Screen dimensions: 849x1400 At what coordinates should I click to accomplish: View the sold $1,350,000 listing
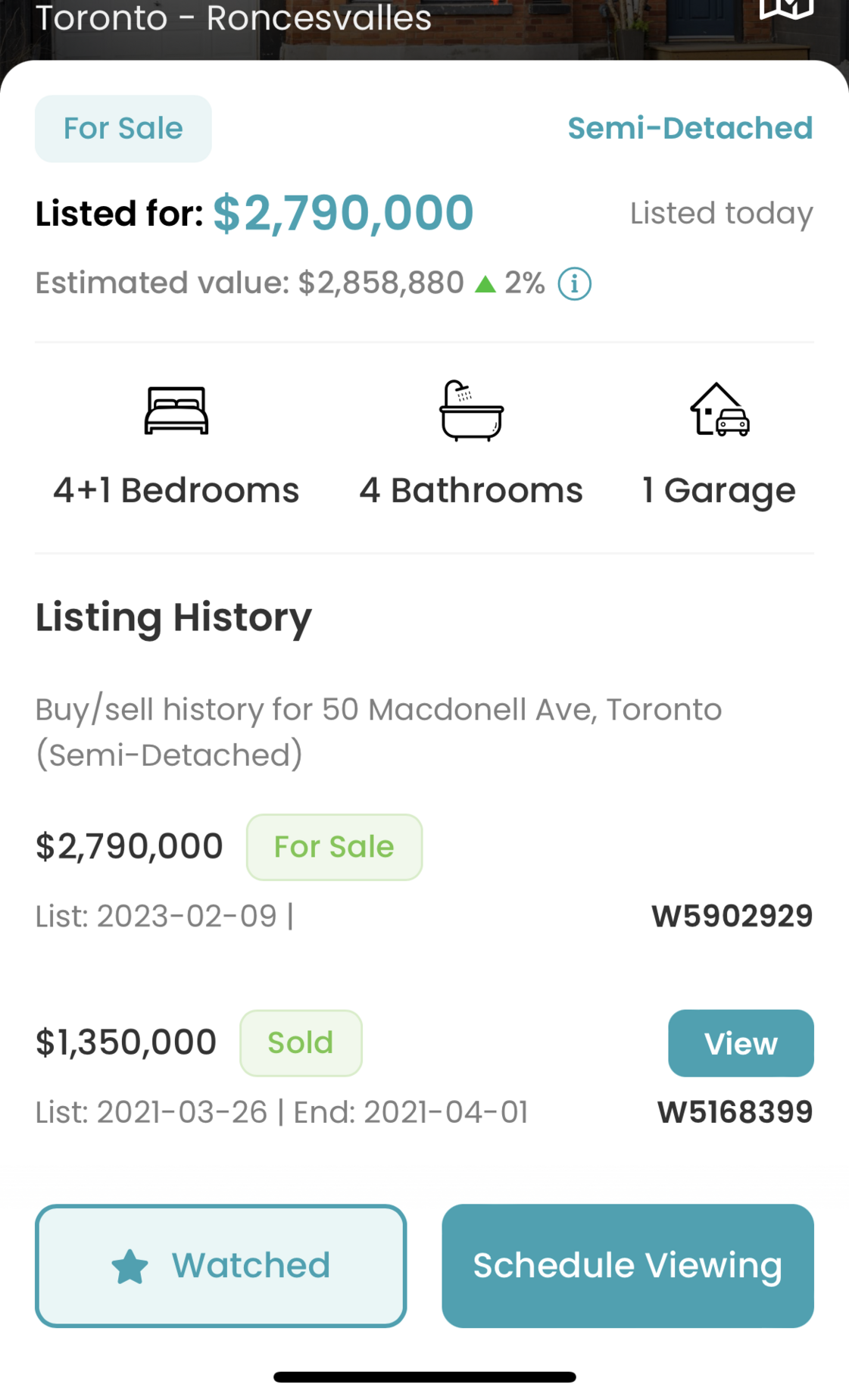click(x=740, y=1043)
